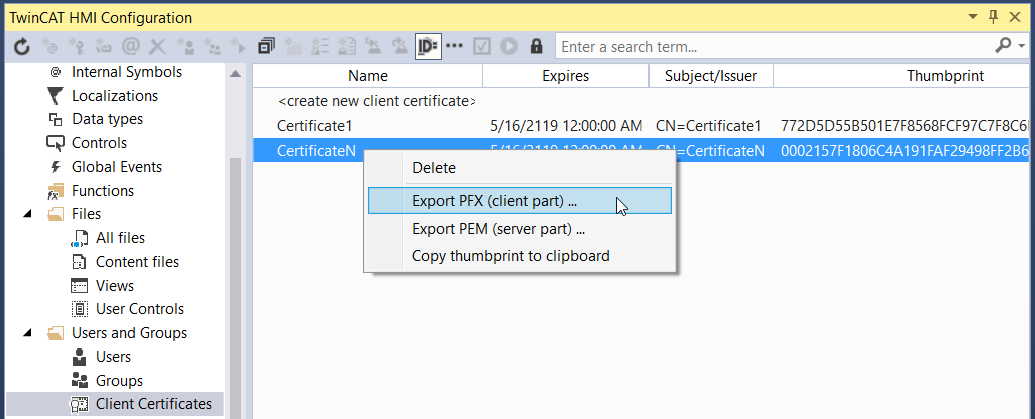1035x419 pixels.
Task: Select the Global Events node
Action: (x=117, y=167)
